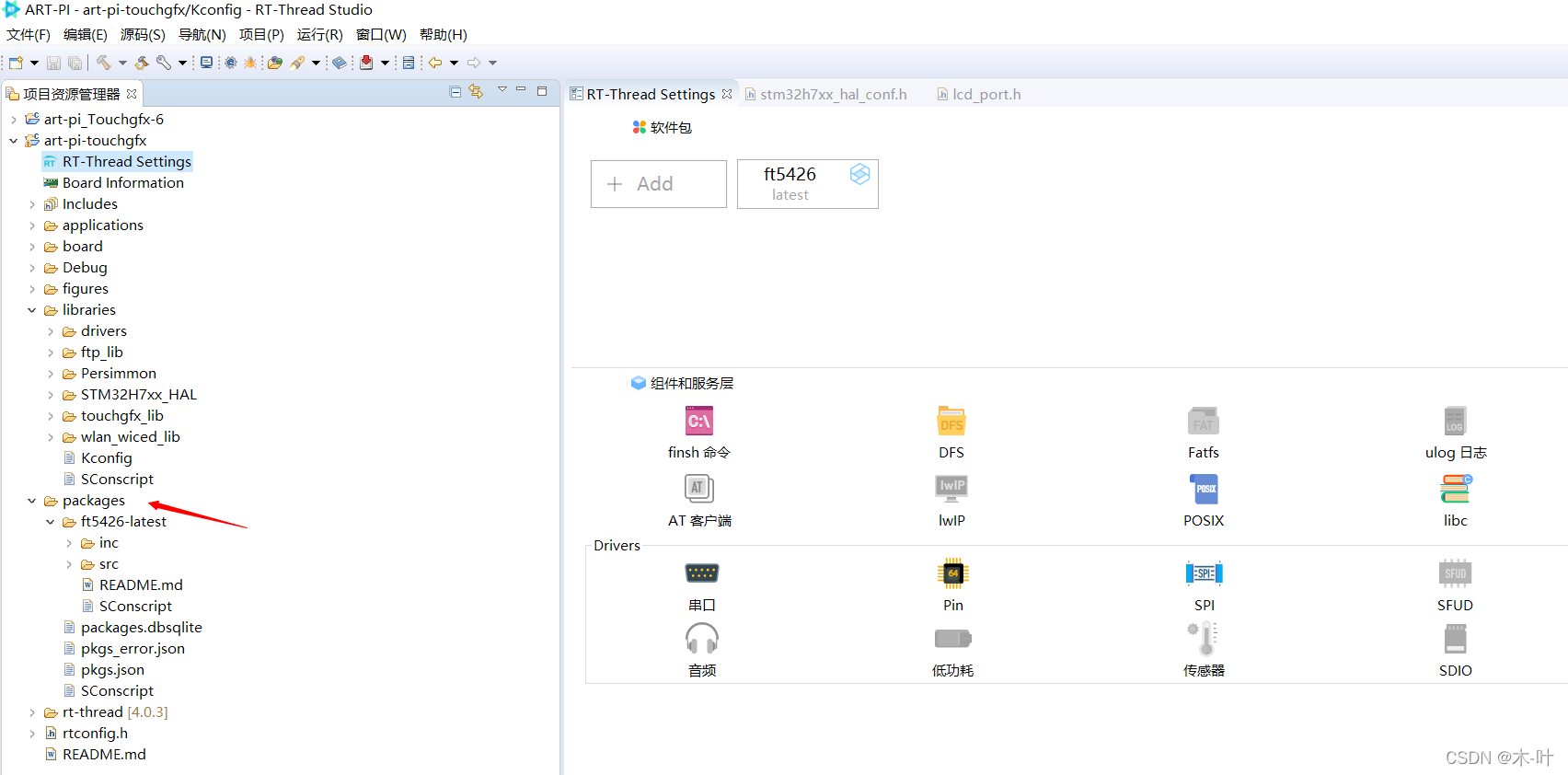Click the pen flash-download toolbar icon
Image resolution: width=1568 pixels, height=775 pixels.
[297, 63]
